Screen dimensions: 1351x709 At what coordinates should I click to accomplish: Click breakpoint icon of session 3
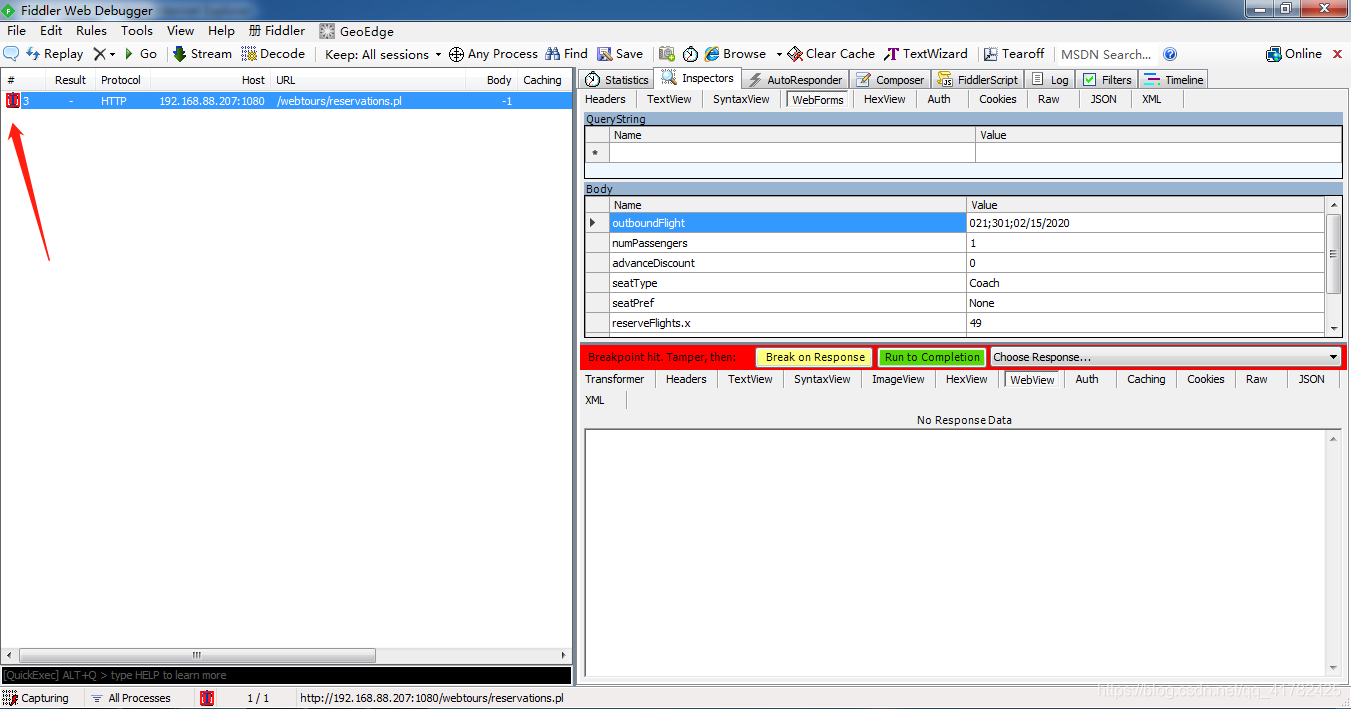click(13, 100)
